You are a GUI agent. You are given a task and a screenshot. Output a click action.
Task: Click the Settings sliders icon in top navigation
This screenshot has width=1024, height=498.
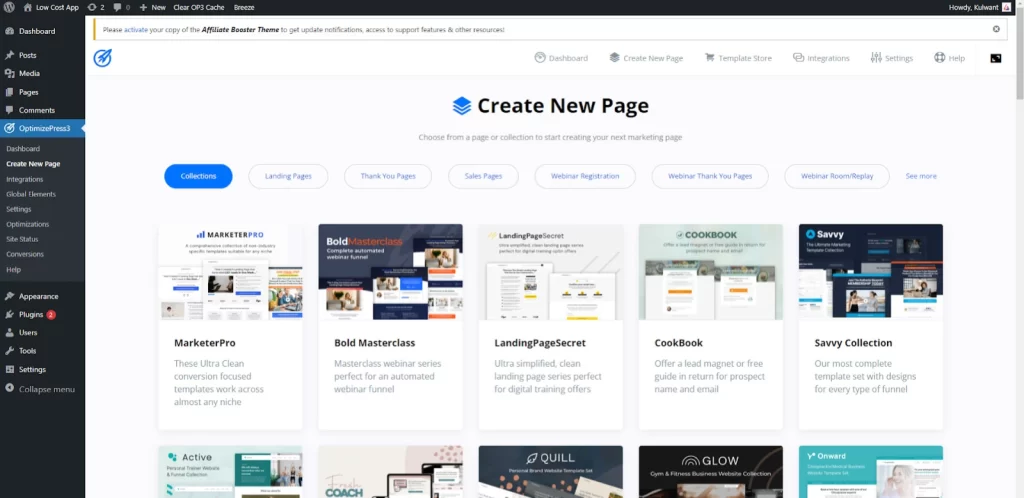click(876, 57)
